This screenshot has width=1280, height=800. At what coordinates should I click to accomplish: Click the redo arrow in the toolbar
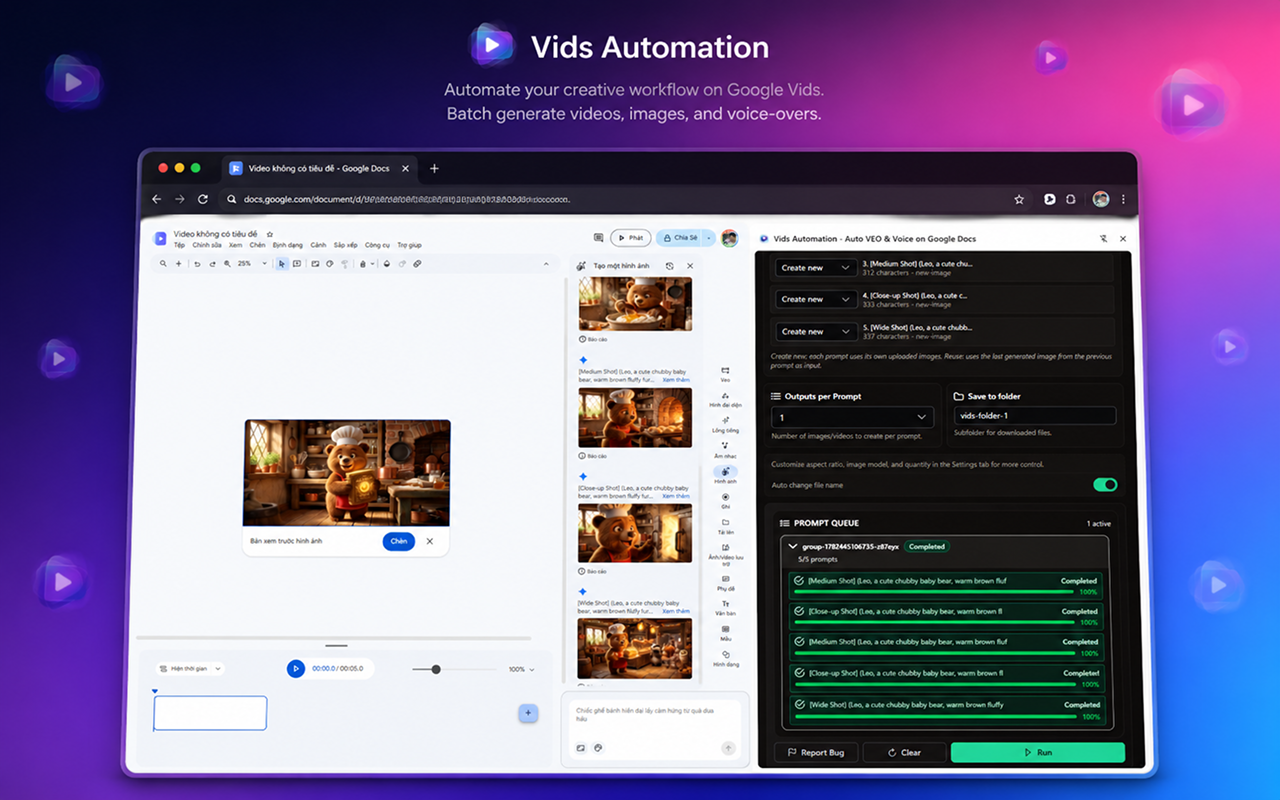(x=212, y=264)
